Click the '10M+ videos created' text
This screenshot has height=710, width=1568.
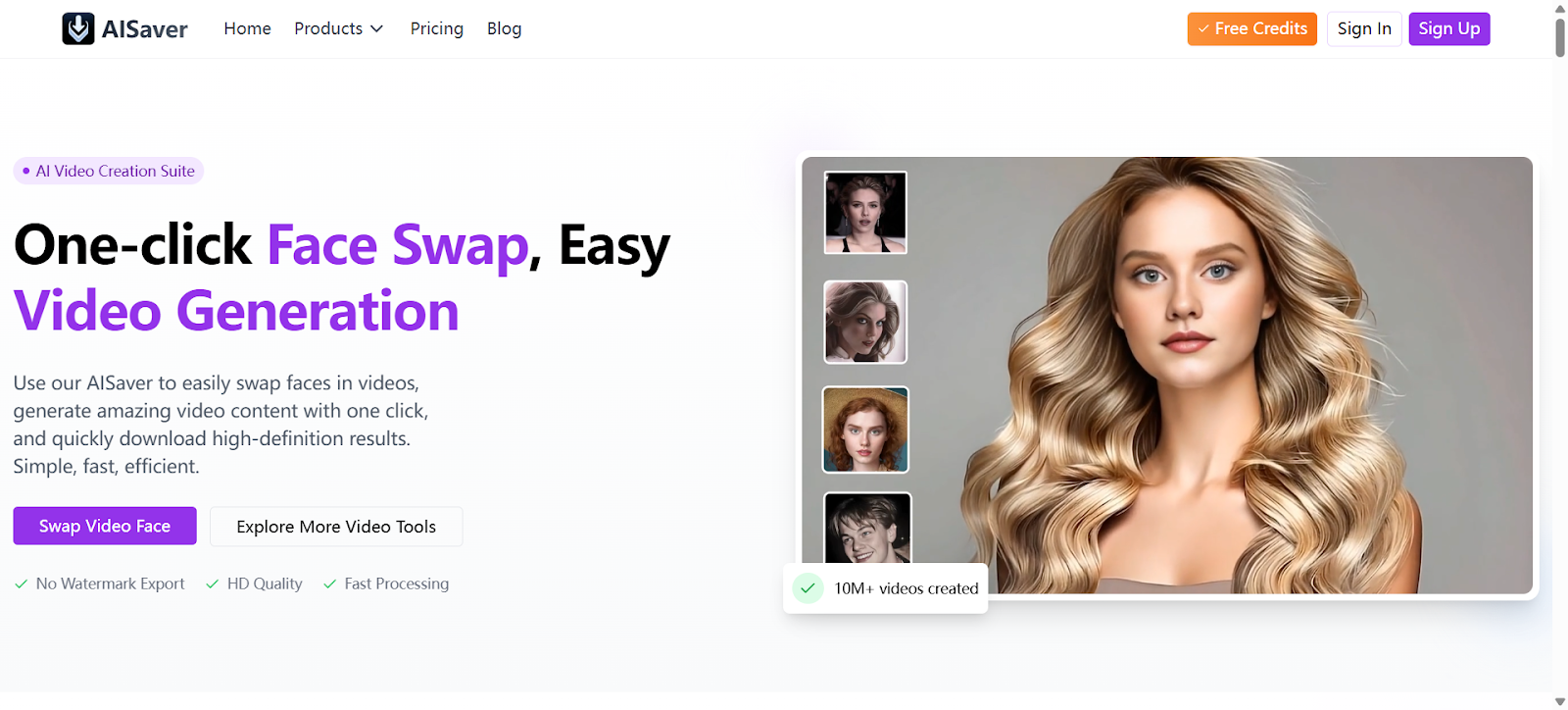coord(906,588)
